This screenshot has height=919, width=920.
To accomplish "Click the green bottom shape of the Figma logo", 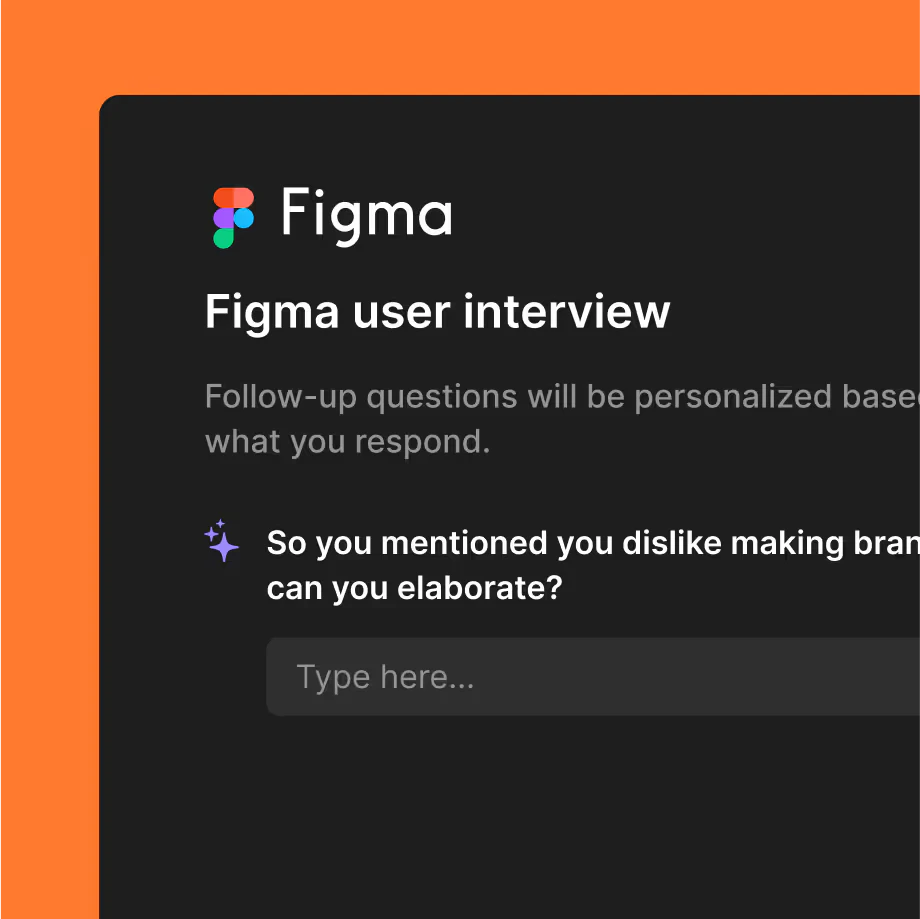I will (x=223, y=238).
